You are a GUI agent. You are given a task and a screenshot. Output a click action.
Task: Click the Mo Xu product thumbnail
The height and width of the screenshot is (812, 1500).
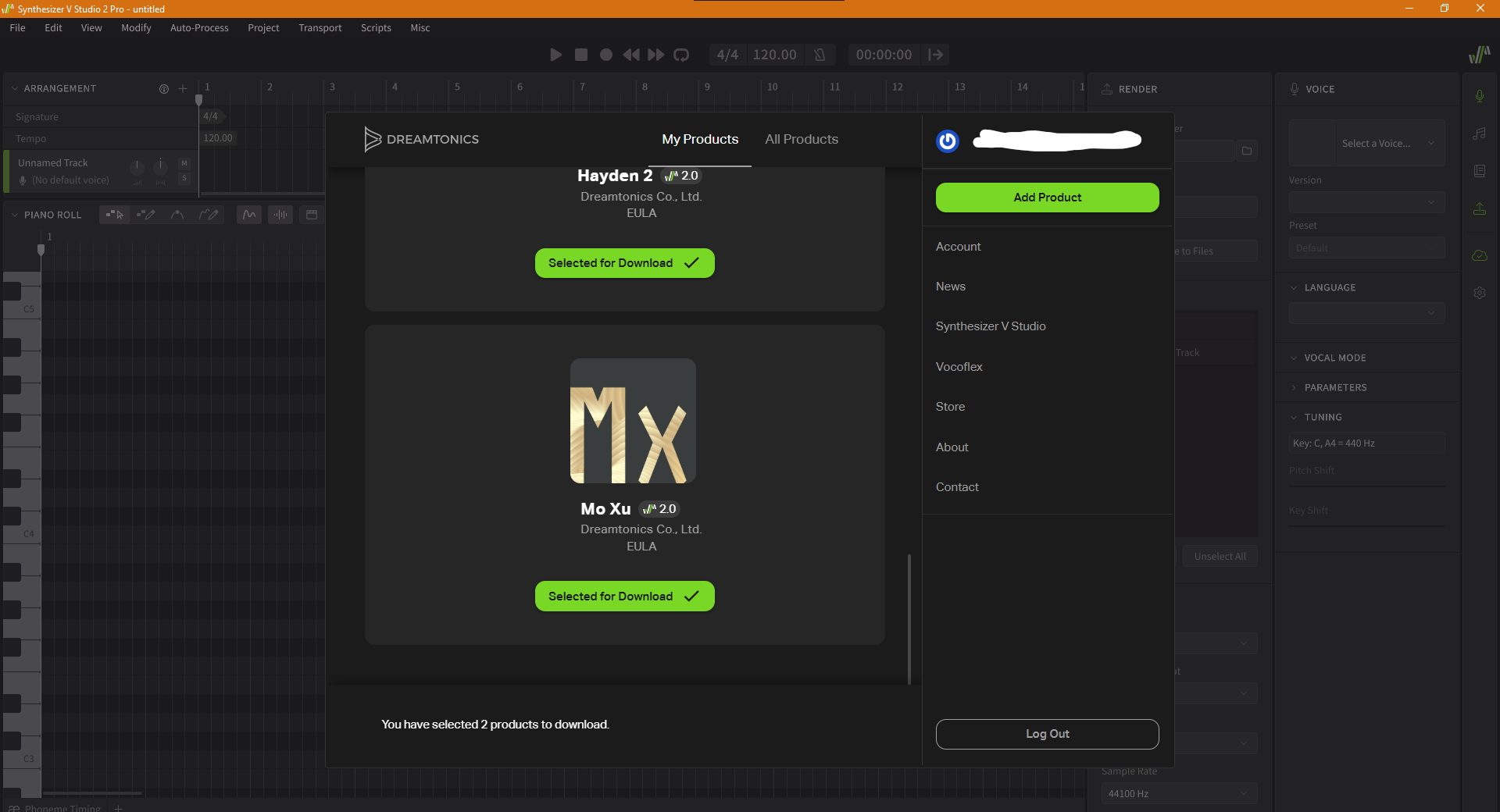point(633,421)
